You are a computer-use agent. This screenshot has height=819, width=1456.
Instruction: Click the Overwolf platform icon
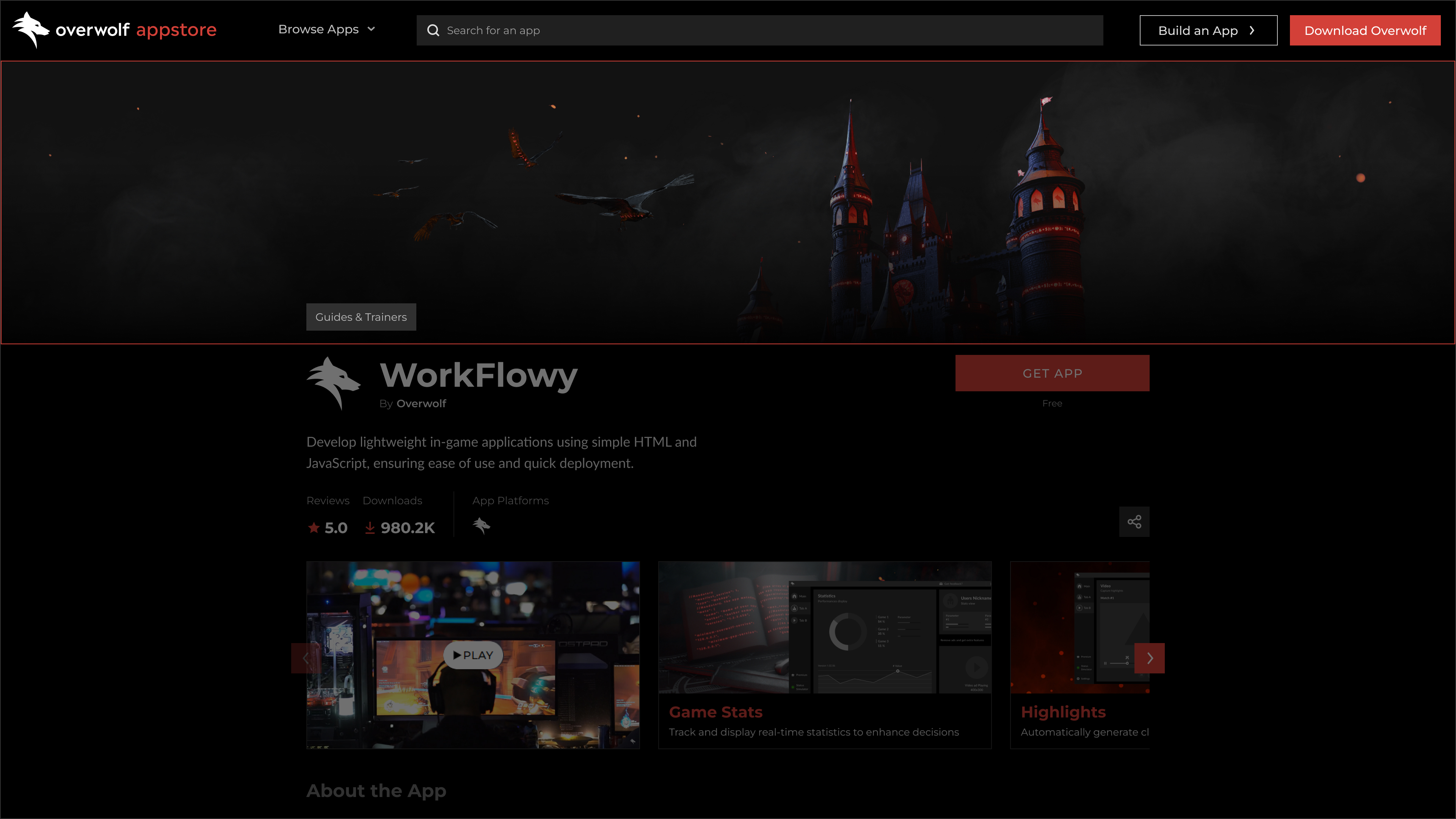[482, 526]
